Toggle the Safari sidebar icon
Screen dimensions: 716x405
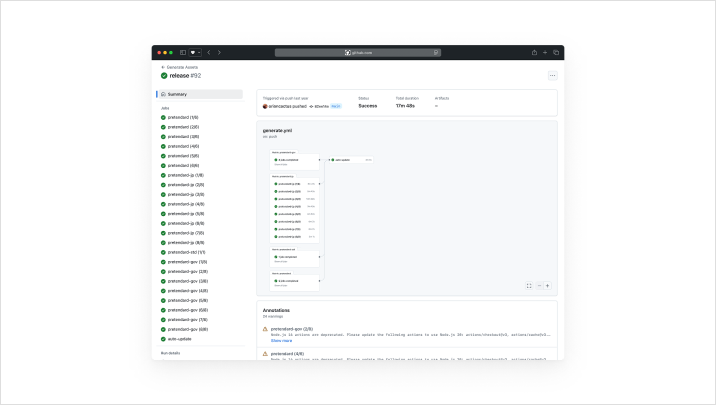tap(183, 53)
